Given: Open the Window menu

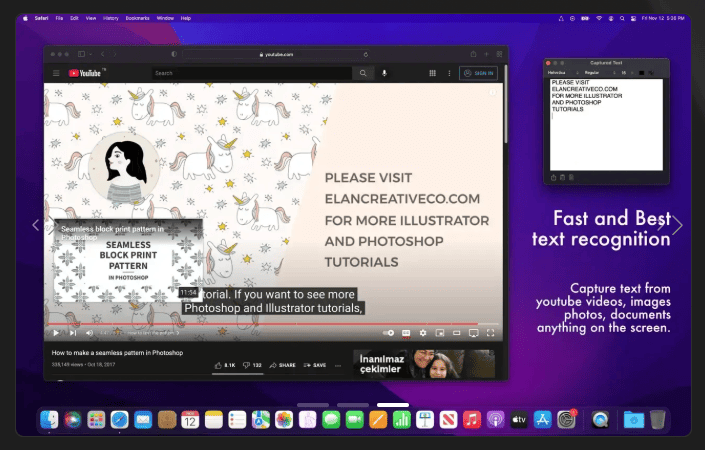Looking at the screenshot, I should point(165,18).
